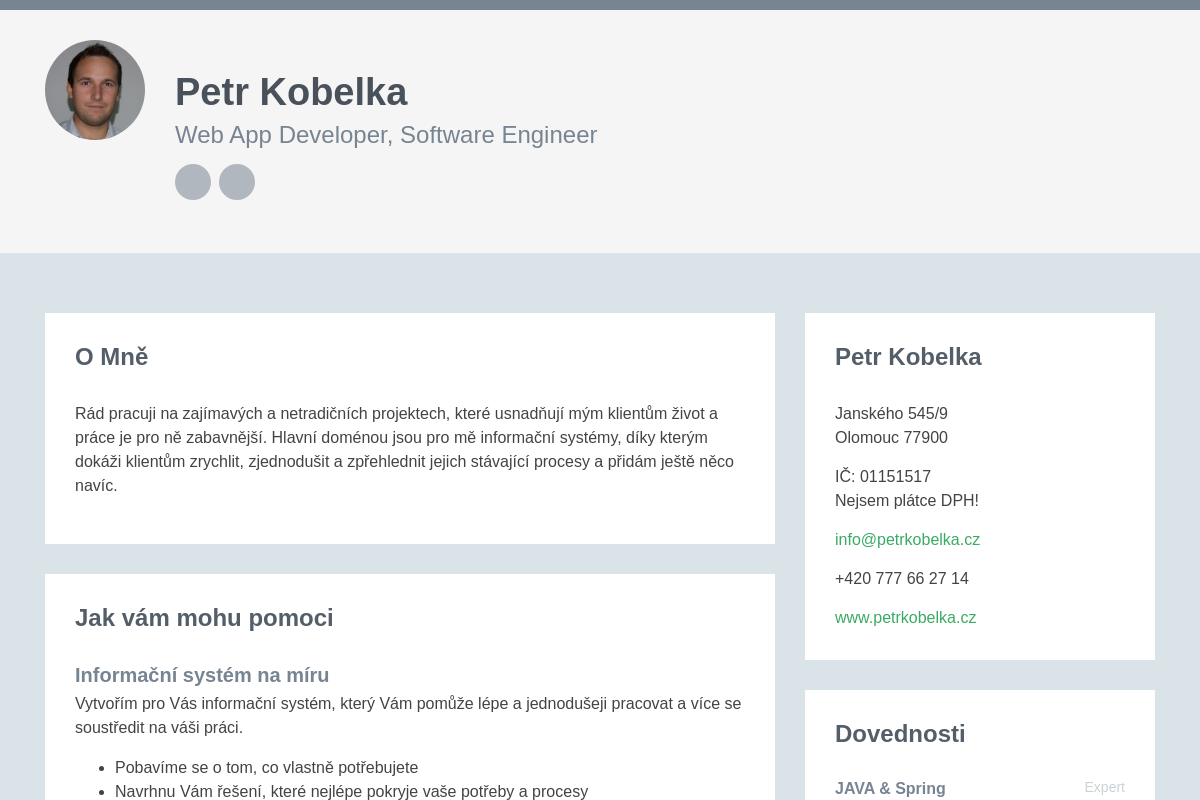Click the 'Nejsem plátce DPH!' line

pos(907,501)
